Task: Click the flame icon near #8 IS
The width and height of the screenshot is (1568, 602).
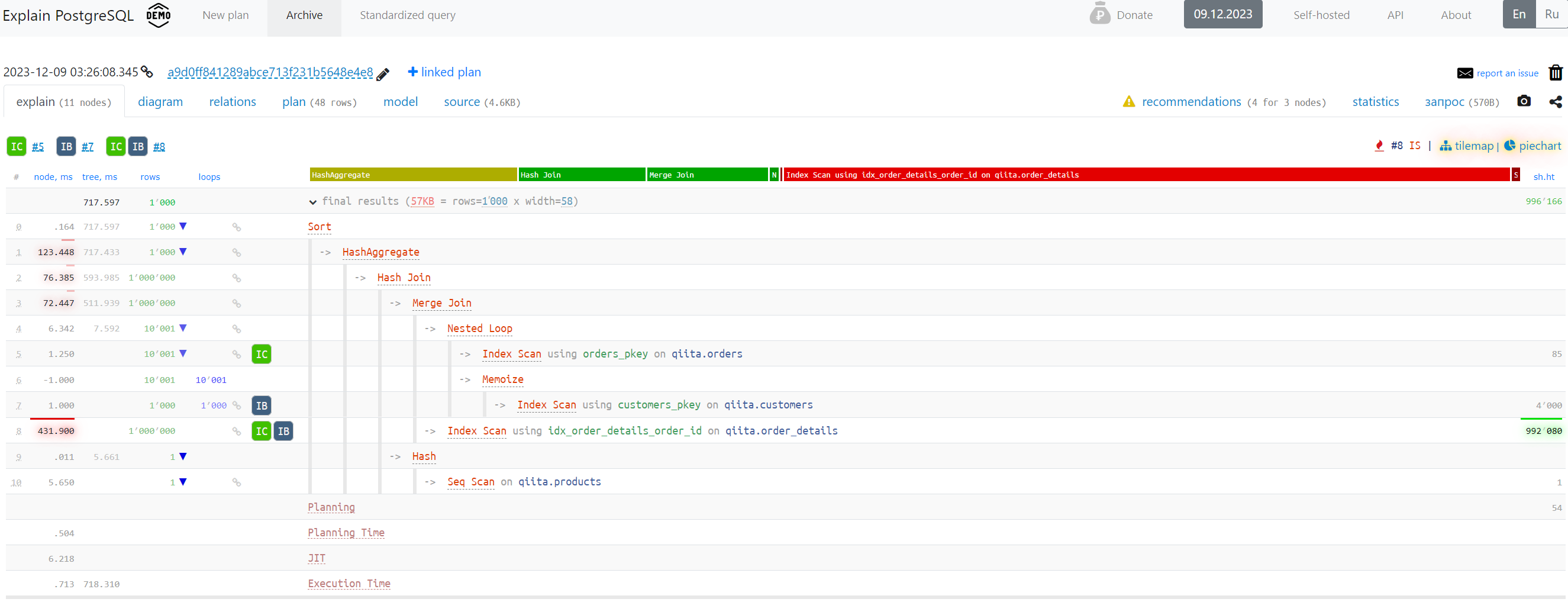Action: (x=1379, y=146)
